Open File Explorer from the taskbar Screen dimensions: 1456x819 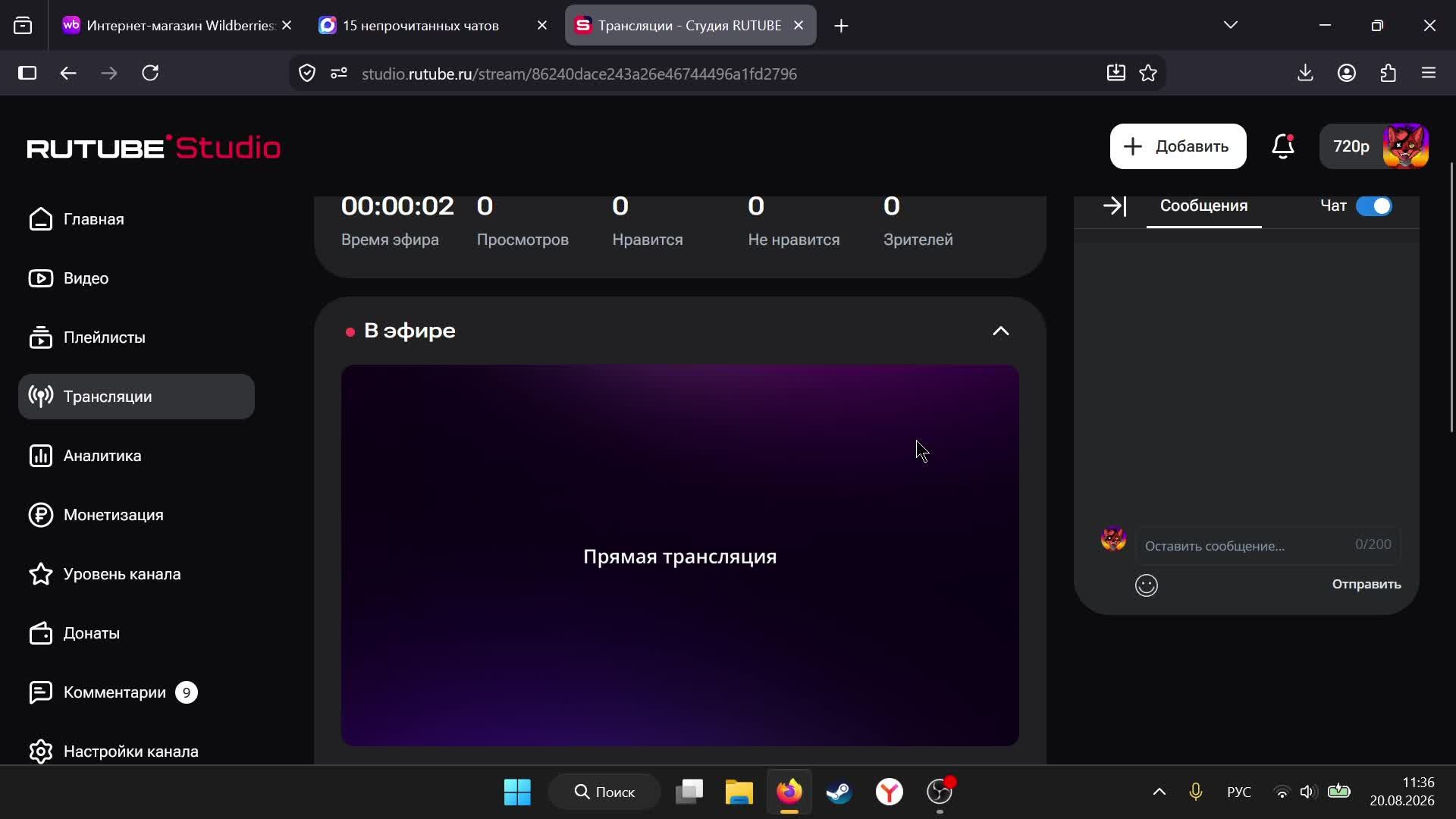point(739,792)
